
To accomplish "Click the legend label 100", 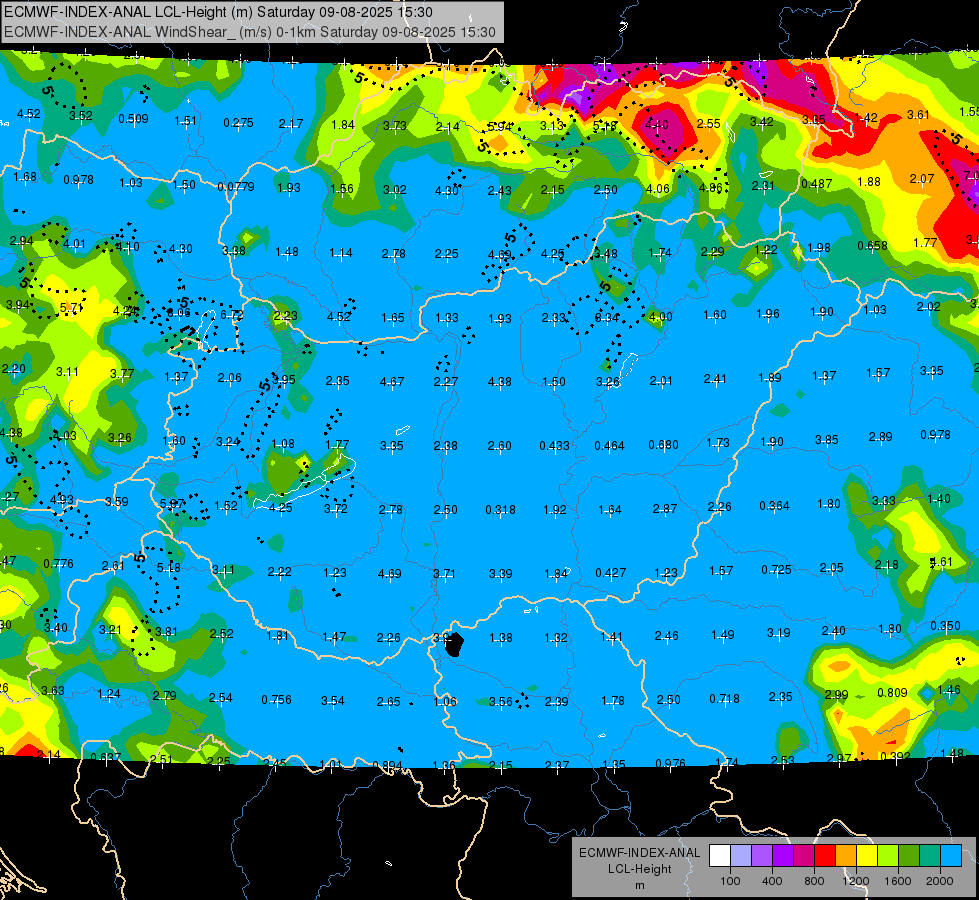I will pos(730,881).
